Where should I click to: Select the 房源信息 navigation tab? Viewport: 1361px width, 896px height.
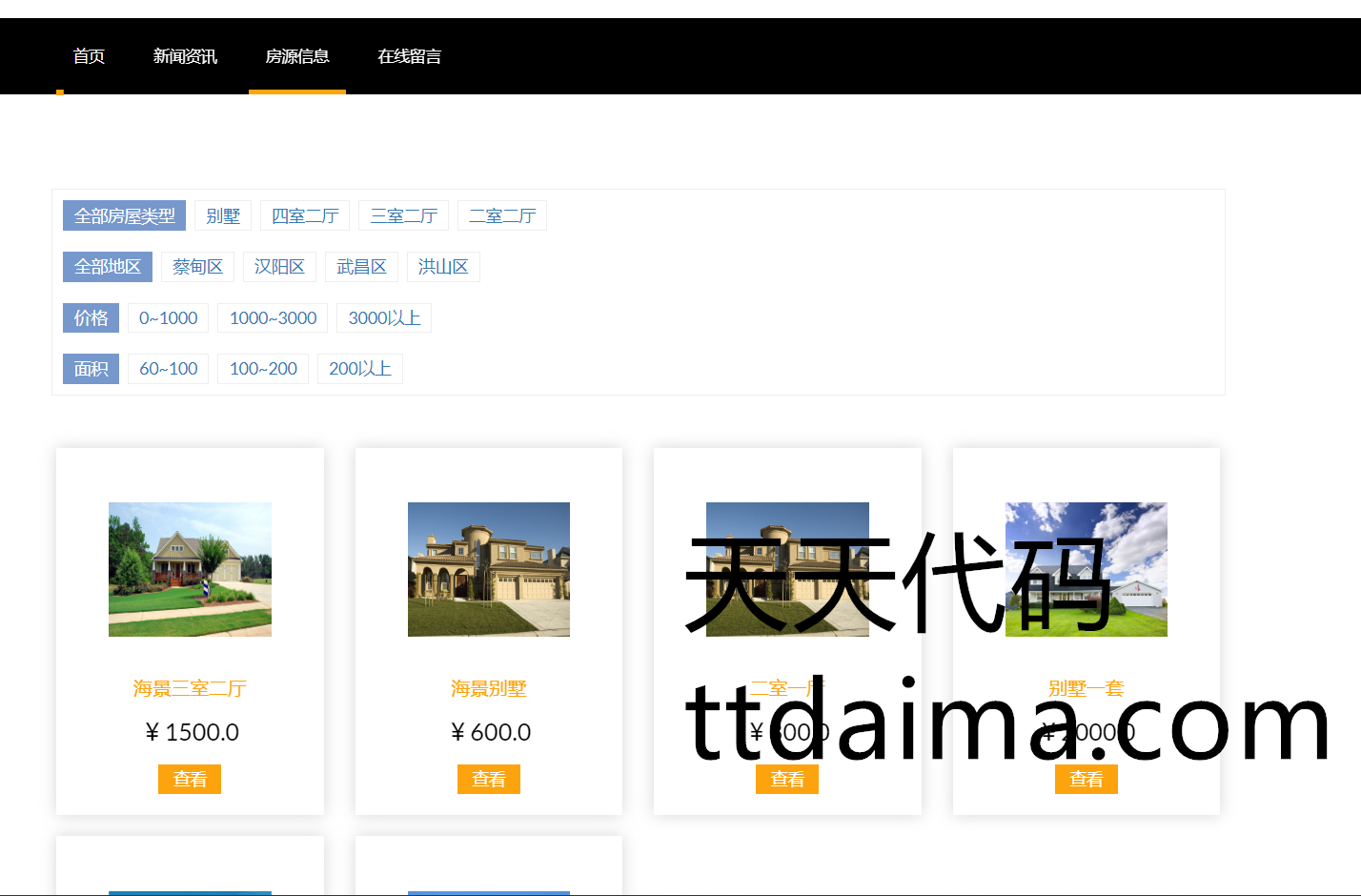pos(297,56)
